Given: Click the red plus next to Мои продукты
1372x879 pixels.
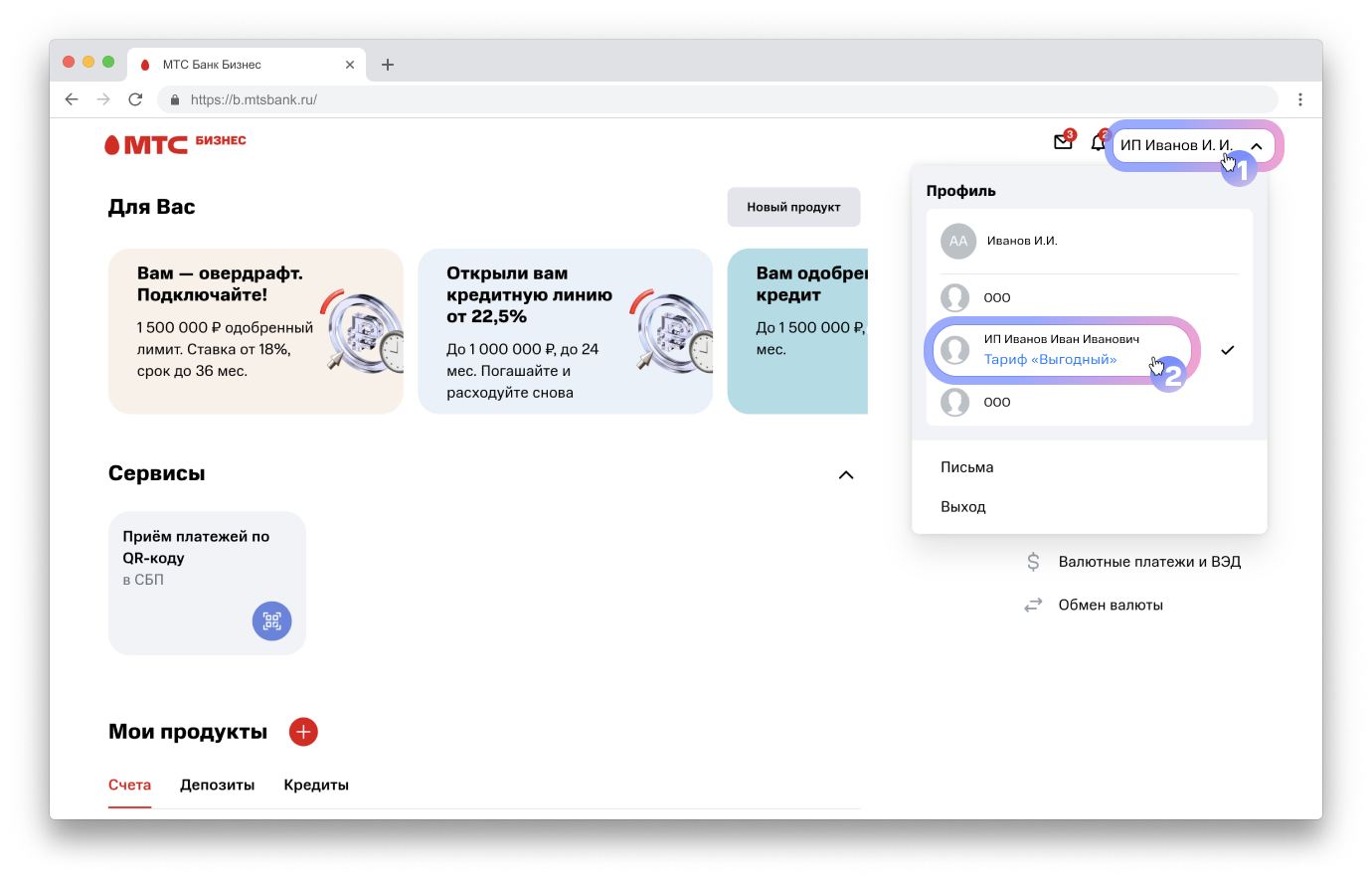Looking at the screenshot, I should (303, 732).
